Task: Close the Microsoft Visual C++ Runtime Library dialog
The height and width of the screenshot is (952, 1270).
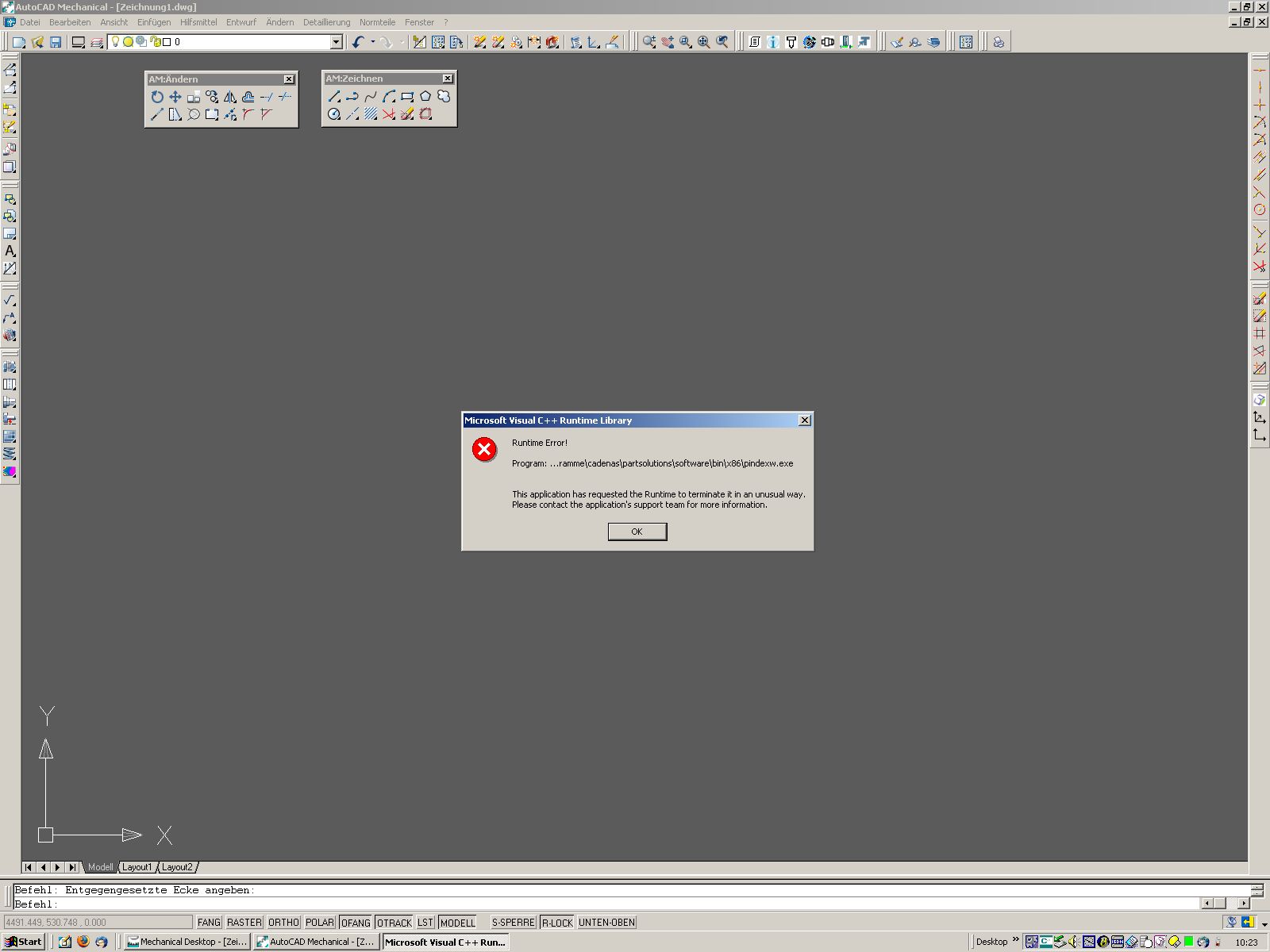Action: coord(804,420)
